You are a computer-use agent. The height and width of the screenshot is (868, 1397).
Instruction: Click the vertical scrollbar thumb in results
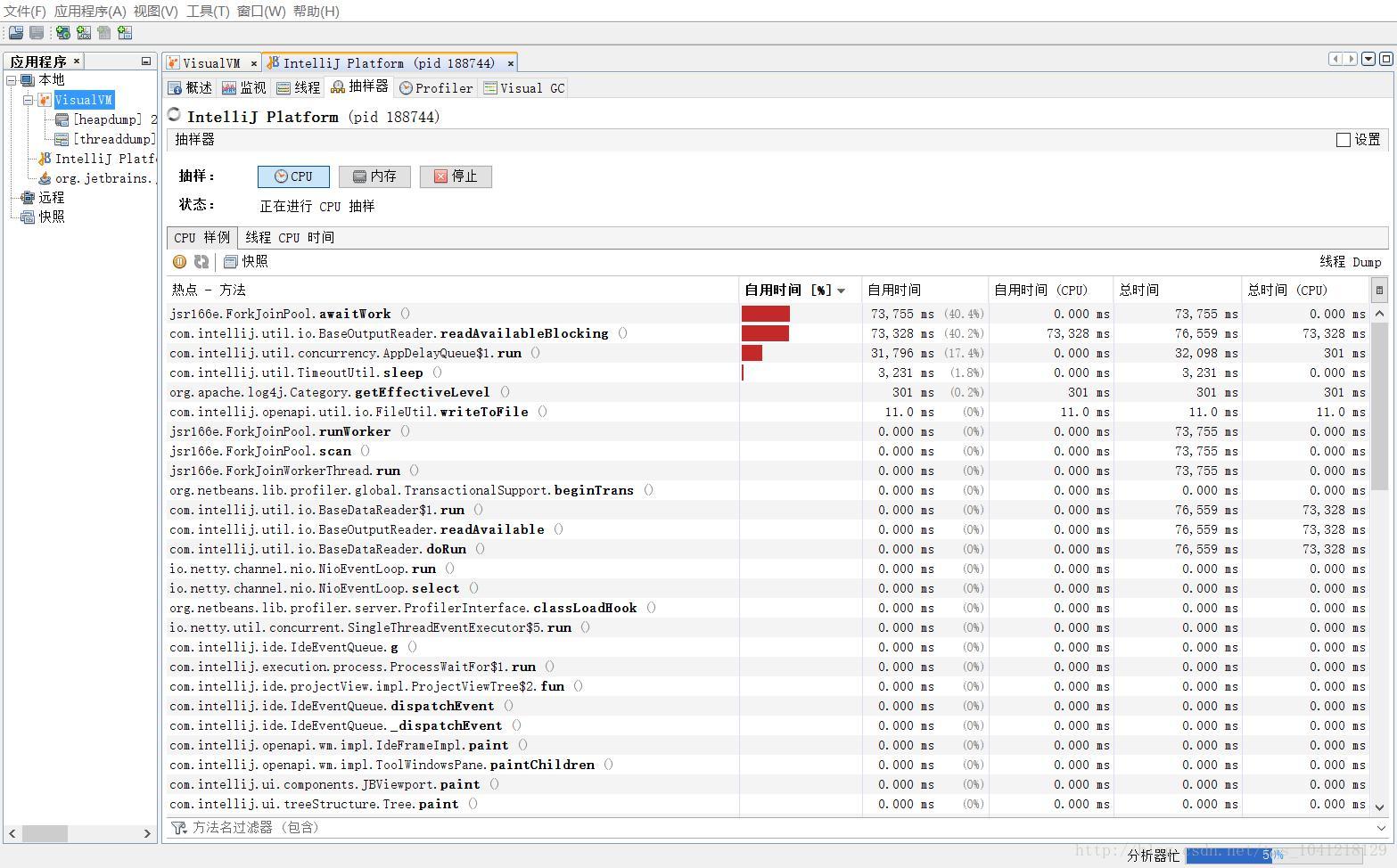point(1379,406)
